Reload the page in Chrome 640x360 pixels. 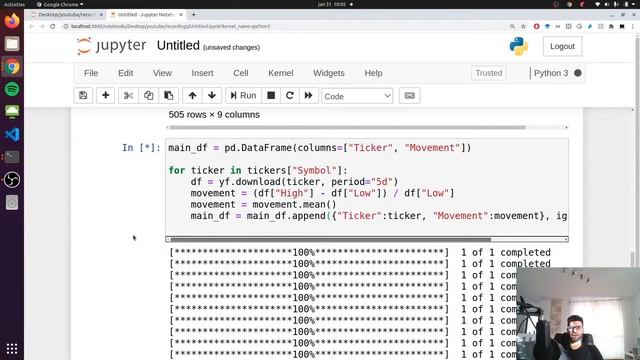coord(53,27)
